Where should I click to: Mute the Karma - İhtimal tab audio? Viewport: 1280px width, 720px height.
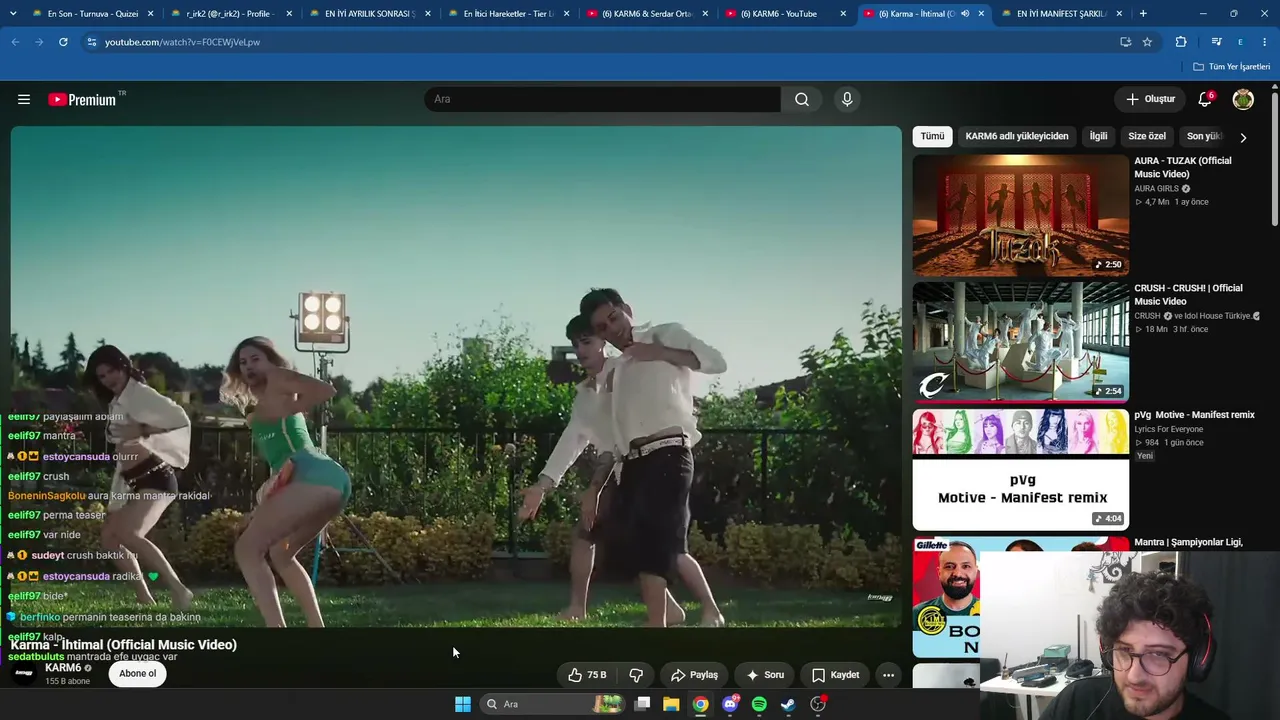(965, 14)
